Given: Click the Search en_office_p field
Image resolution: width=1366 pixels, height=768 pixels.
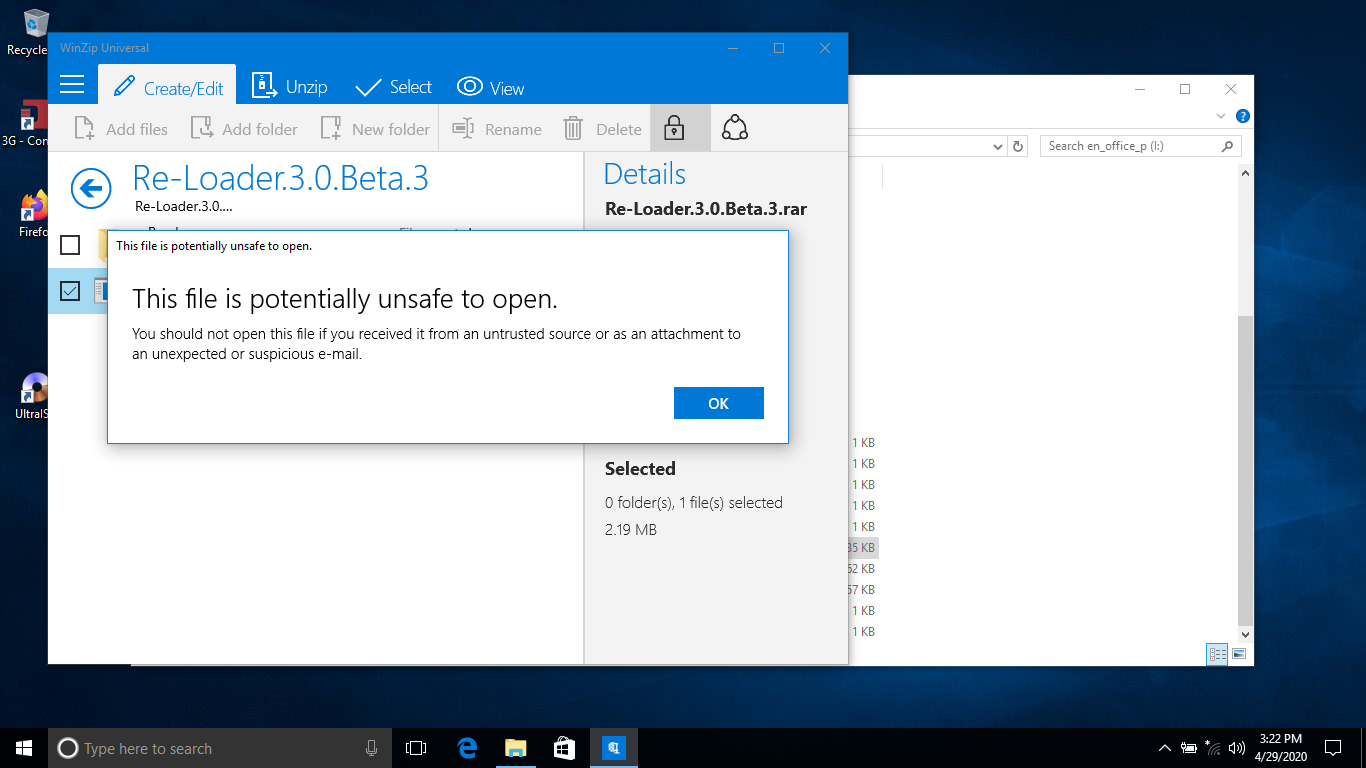Looking at the screenshot, I should (x=1131, y=146).
